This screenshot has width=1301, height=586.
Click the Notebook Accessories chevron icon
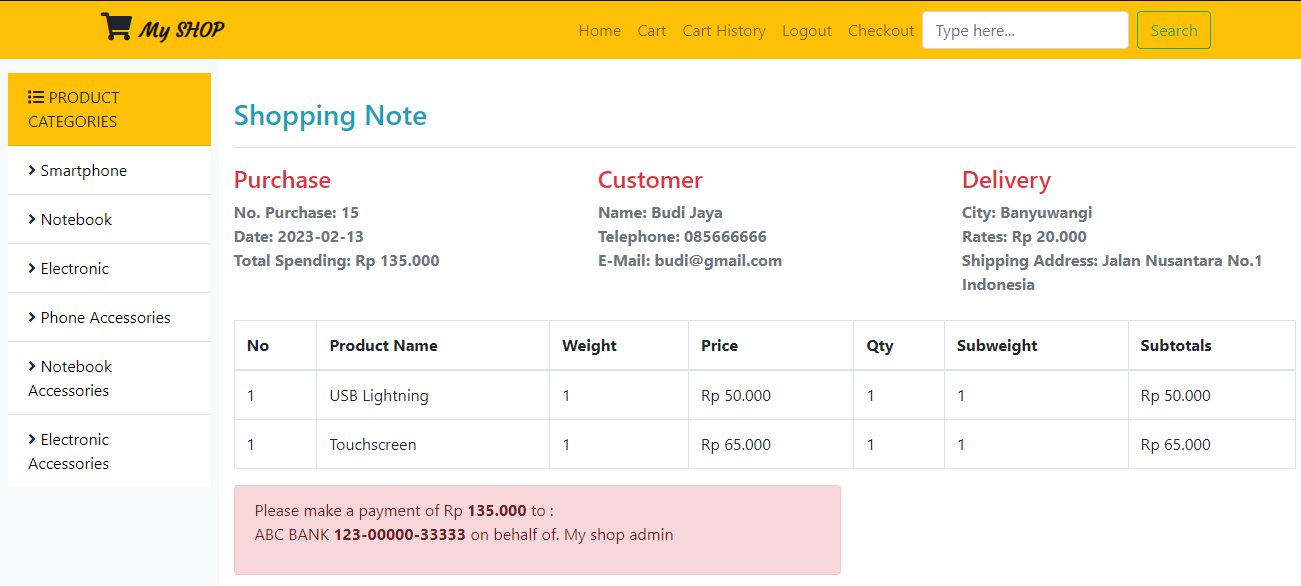point(32,366)
